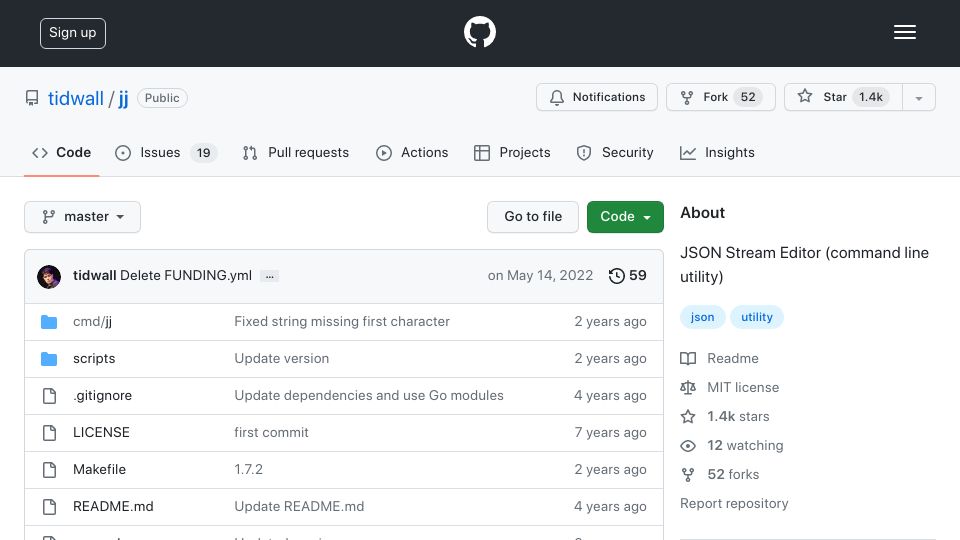Click tidwall's avatar in commit row
Viewport: 960px width, 540px height.
click(x=49, y=277)
